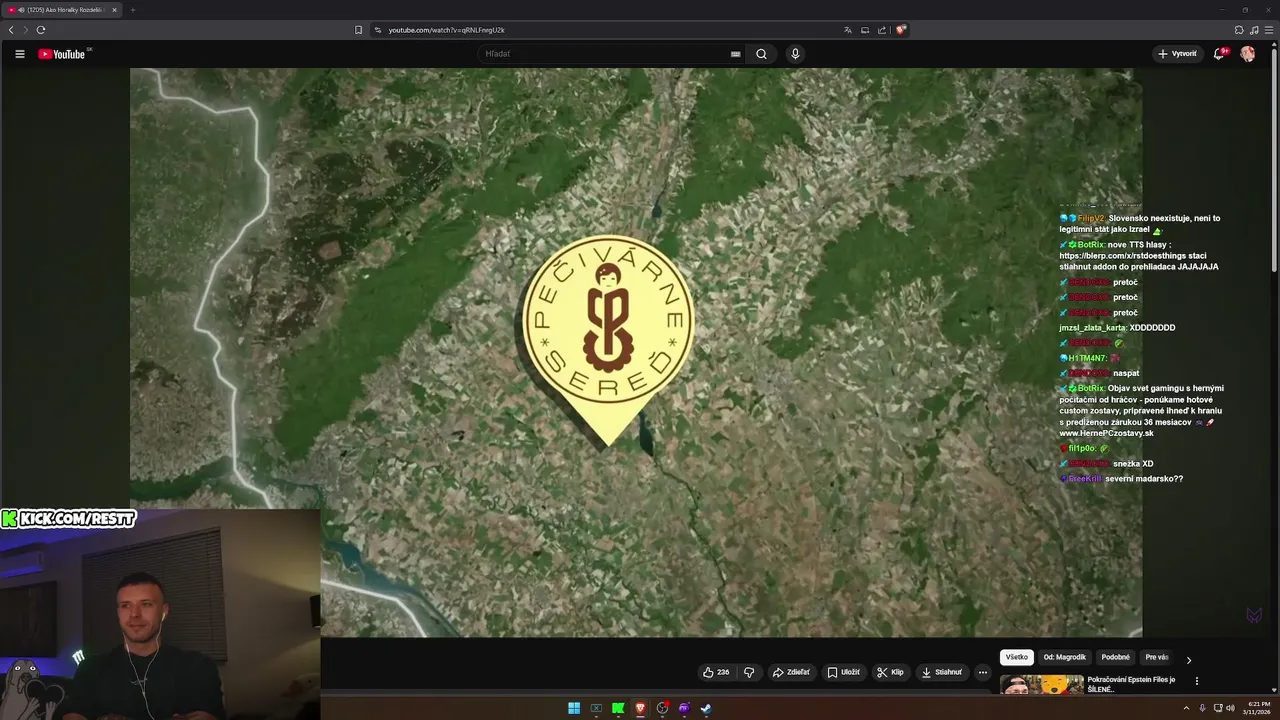Screen dimensions: 1280x720
Task: Save video with Uložiť
Action: pyautogui.click(x=843, y=672)
